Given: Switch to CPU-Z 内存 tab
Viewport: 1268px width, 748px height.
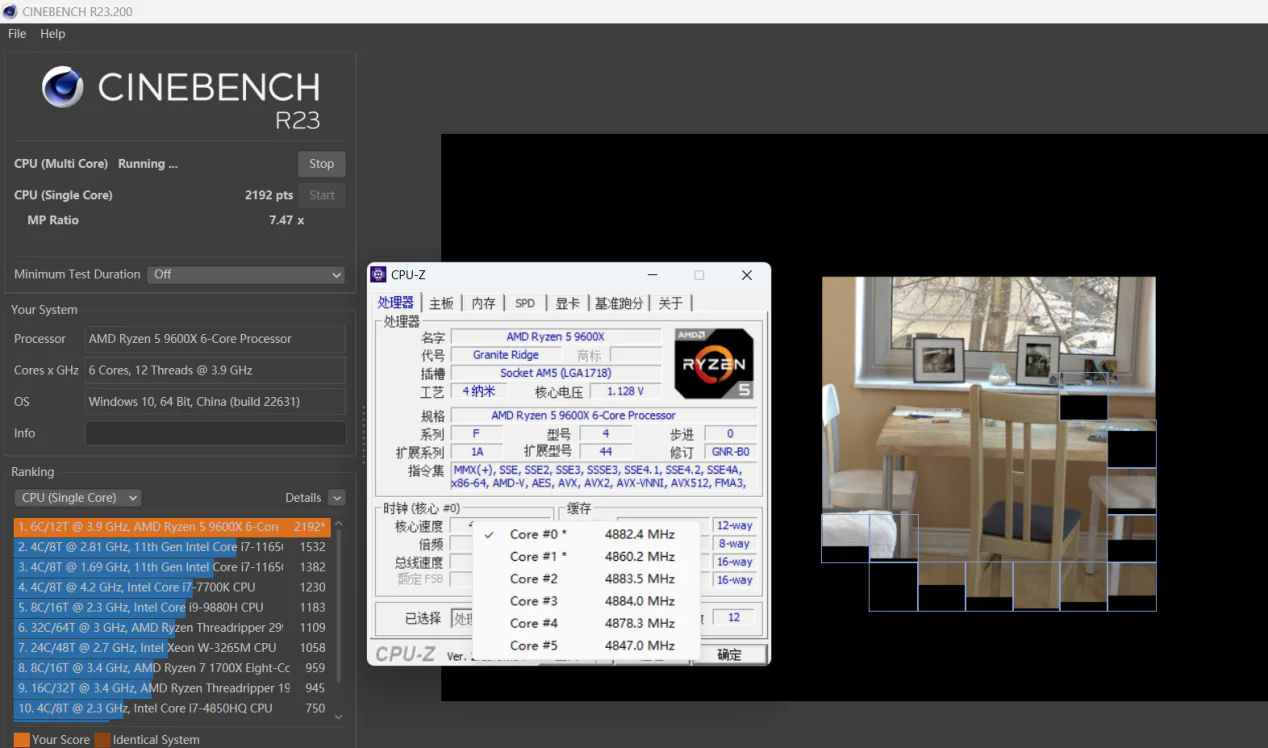Looking at the screenshot, I should (484, 303).
